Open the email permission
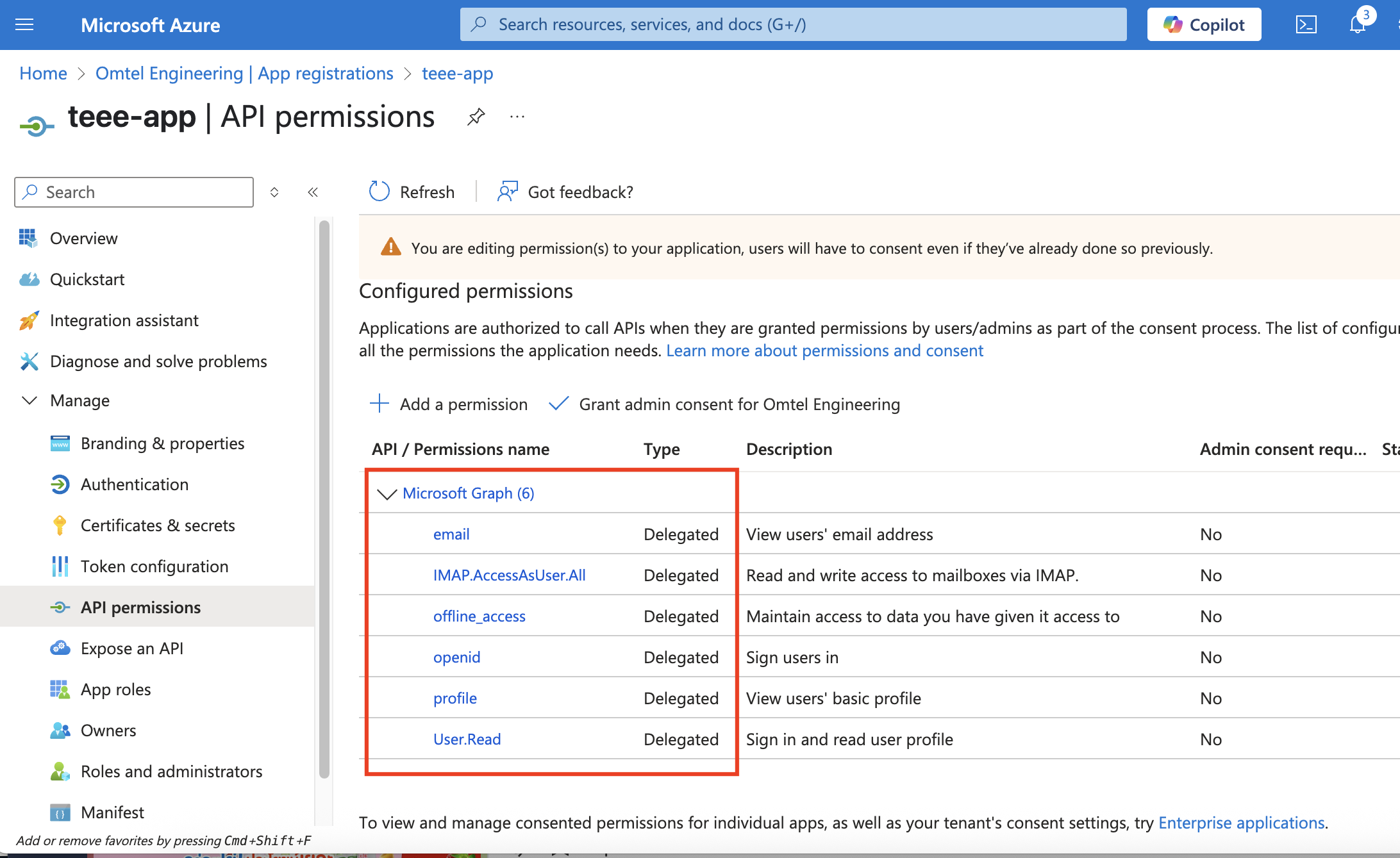This screenshot has height=858, width=1400. tap(451, 534)
